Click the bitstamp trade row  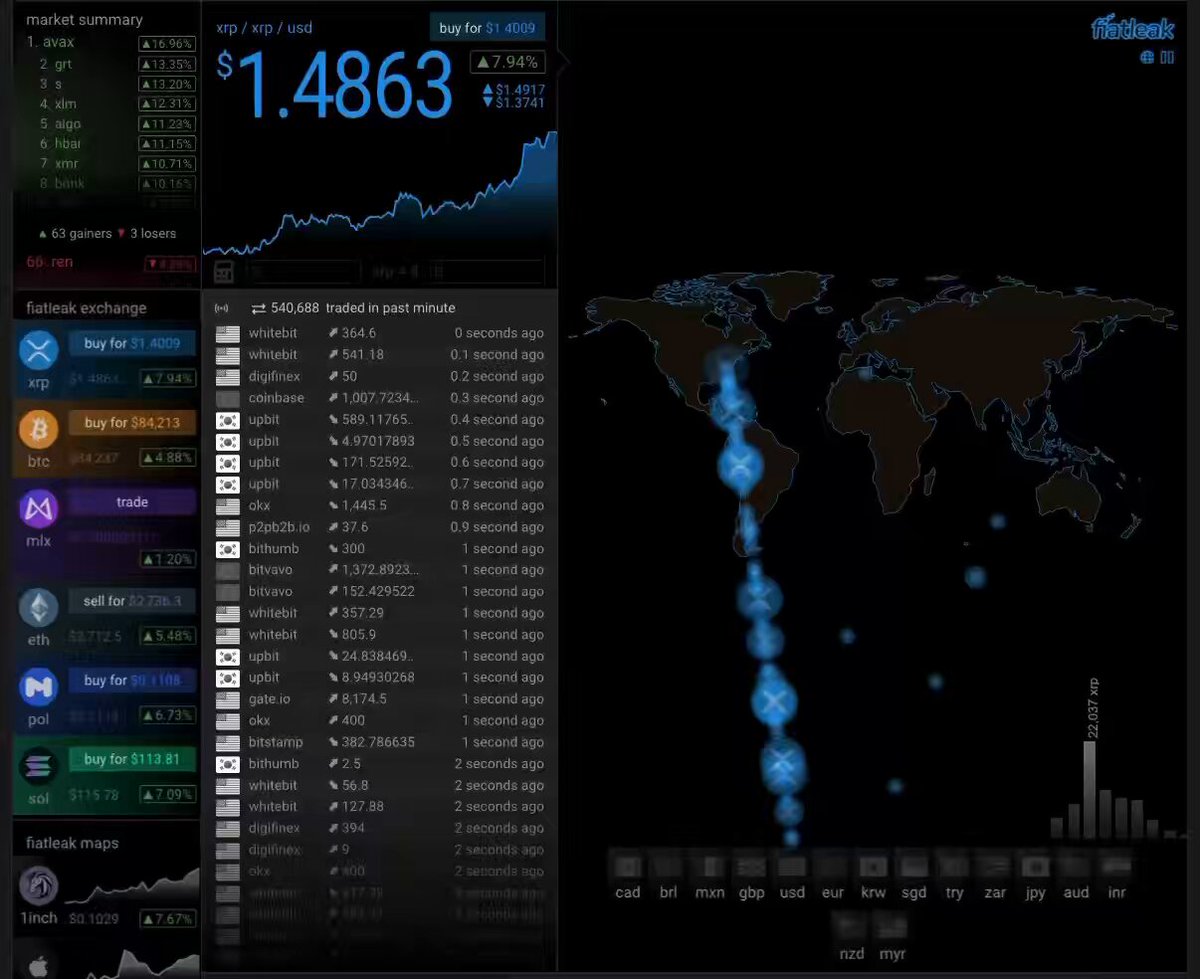[x=380, y=742]
